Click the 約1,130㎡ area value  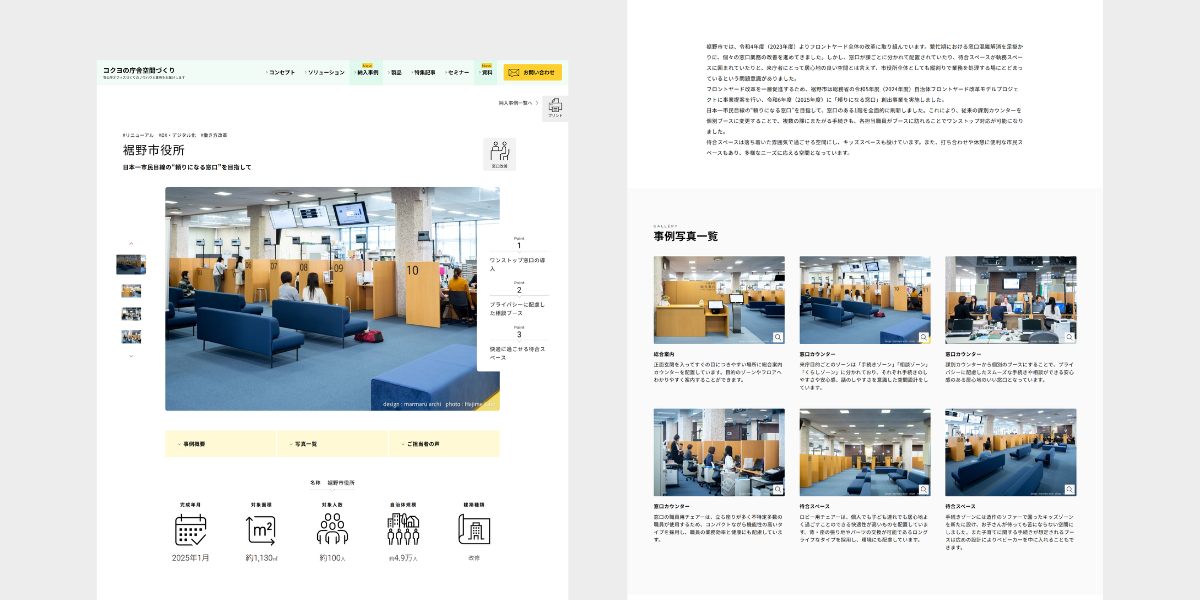(260, 558)
